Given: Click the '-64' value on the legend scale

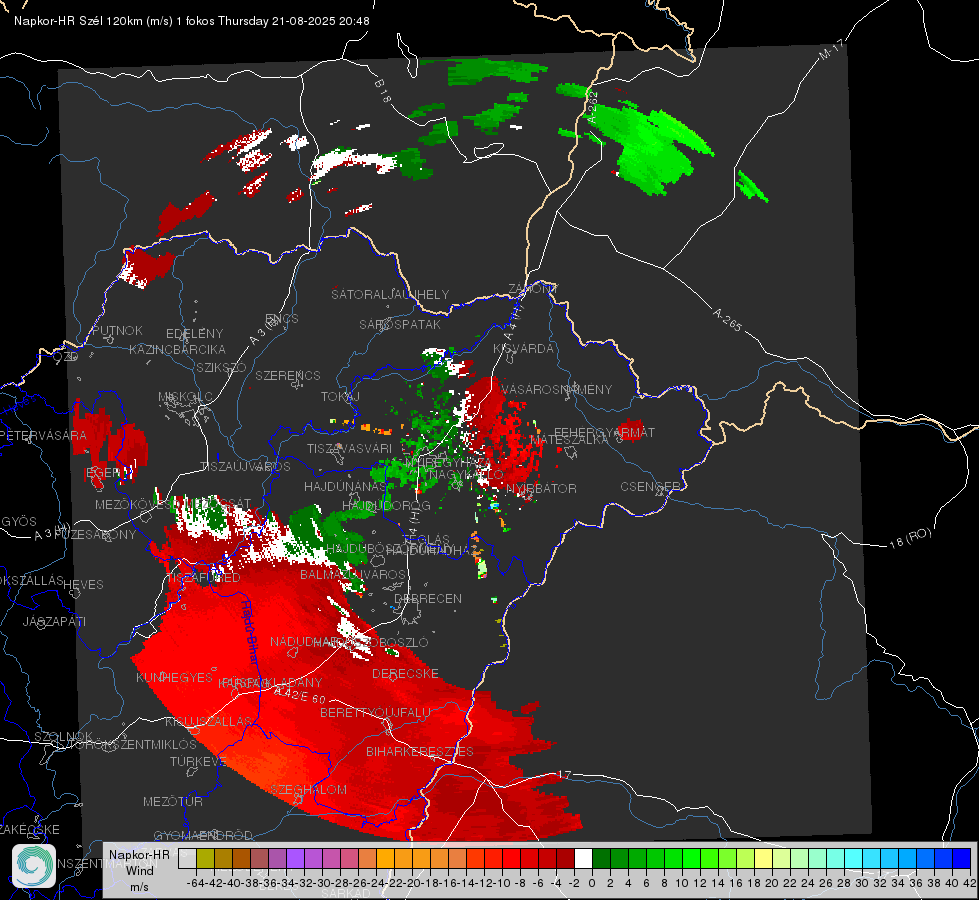Looking at the screenshot, I should point(195,883).
